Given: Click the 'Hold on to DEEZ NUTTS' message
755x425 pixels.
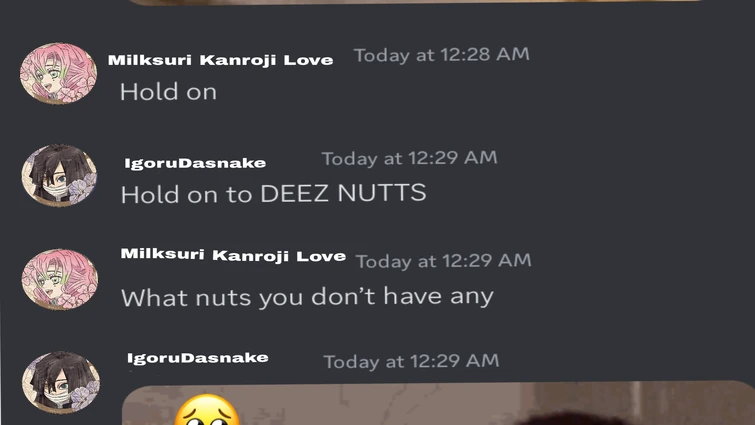Looking at the screenshot, I should [273, 194].
